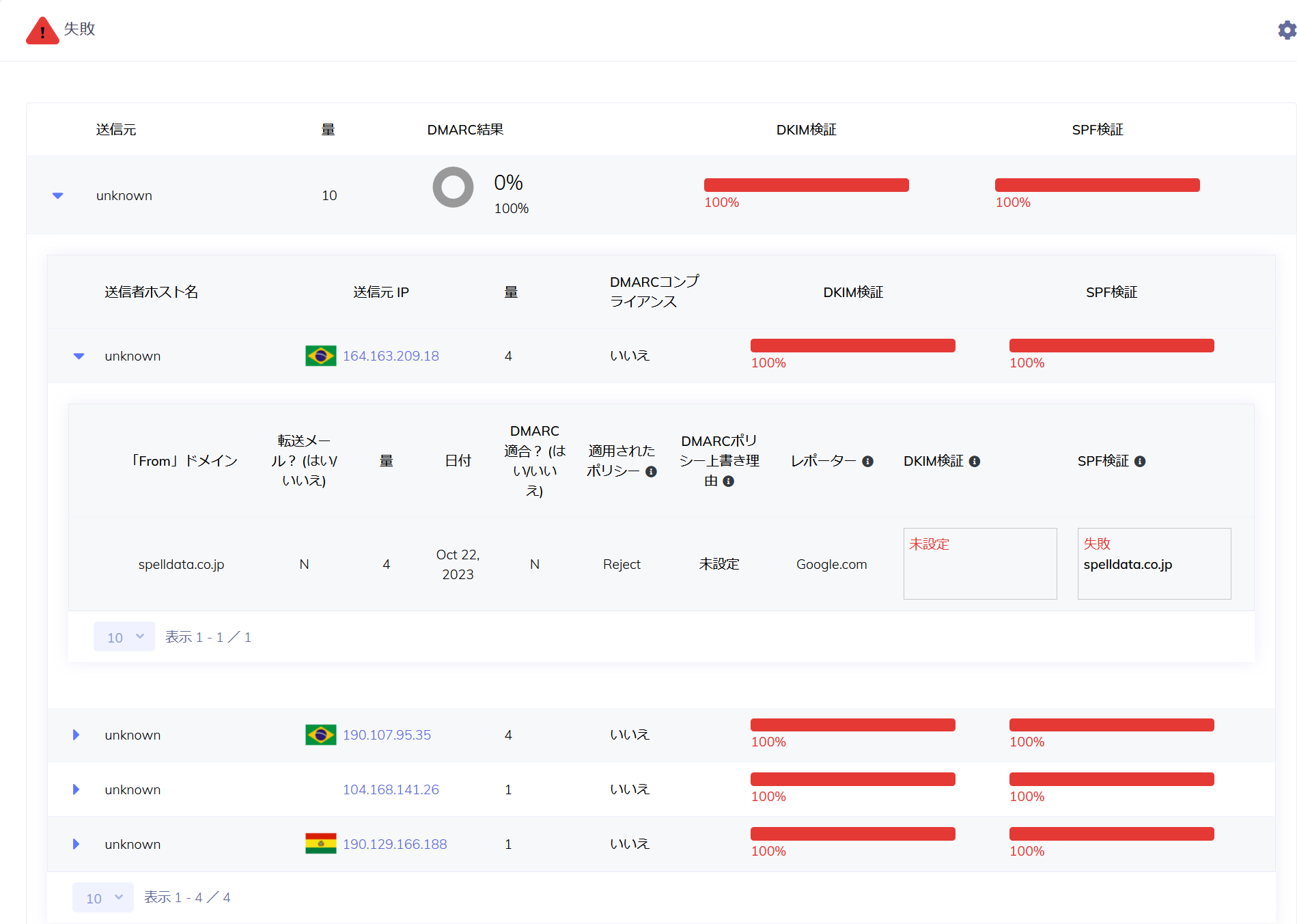Click the 送信元 IP column header

pos(381,292)
